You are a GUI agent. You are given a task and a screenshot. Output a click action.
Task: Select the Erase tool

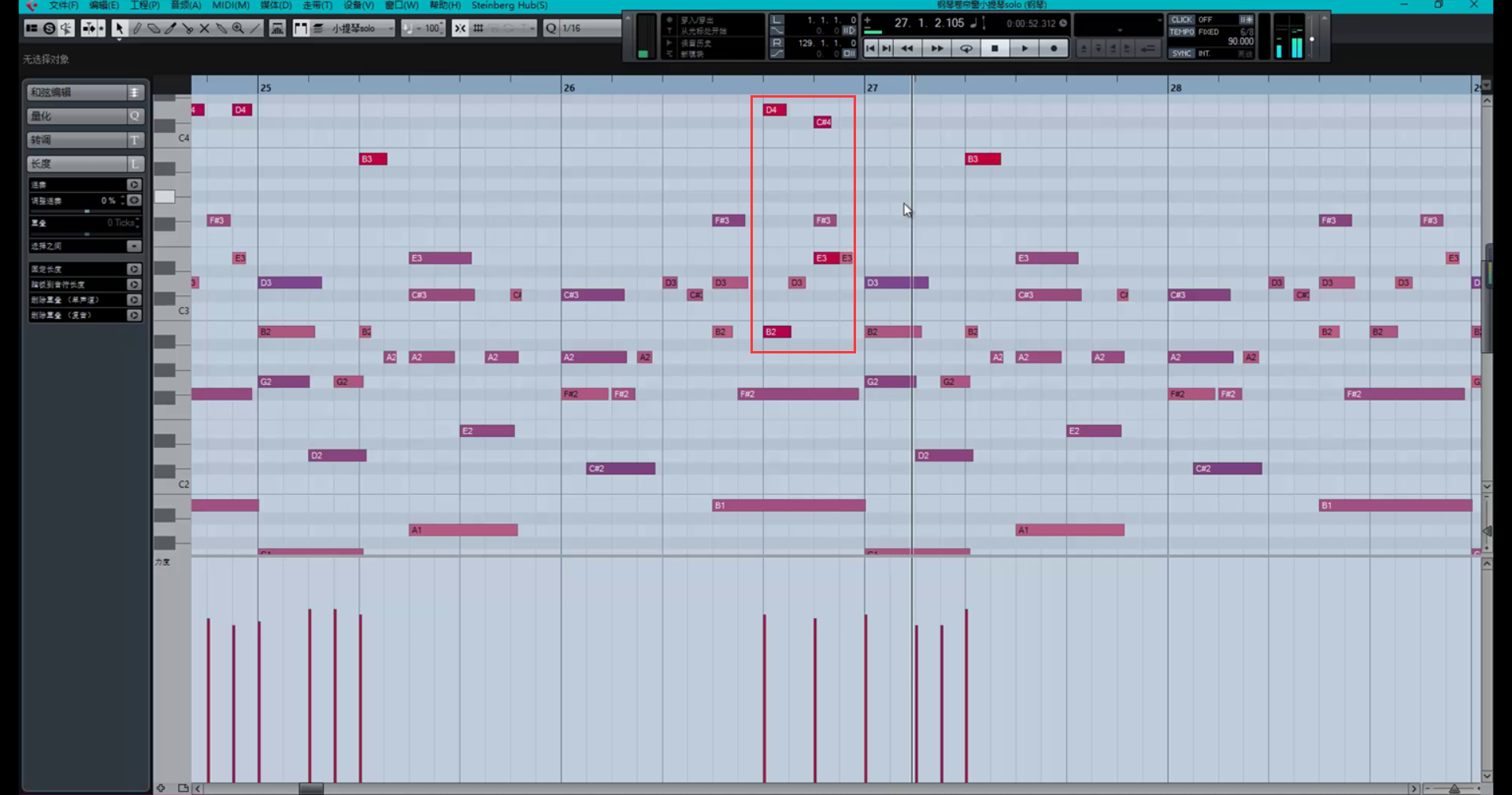click(x=154, y=28)
